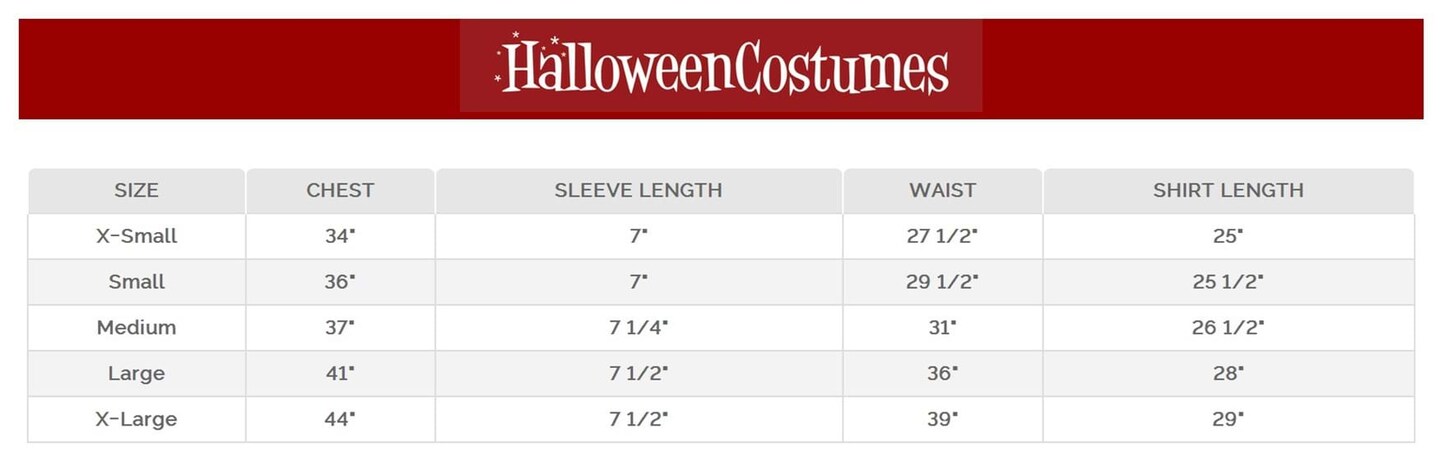Click the 28" shirt length for Large
This screenshot has height=470, width=1440.
click(x=1228, y=374)
